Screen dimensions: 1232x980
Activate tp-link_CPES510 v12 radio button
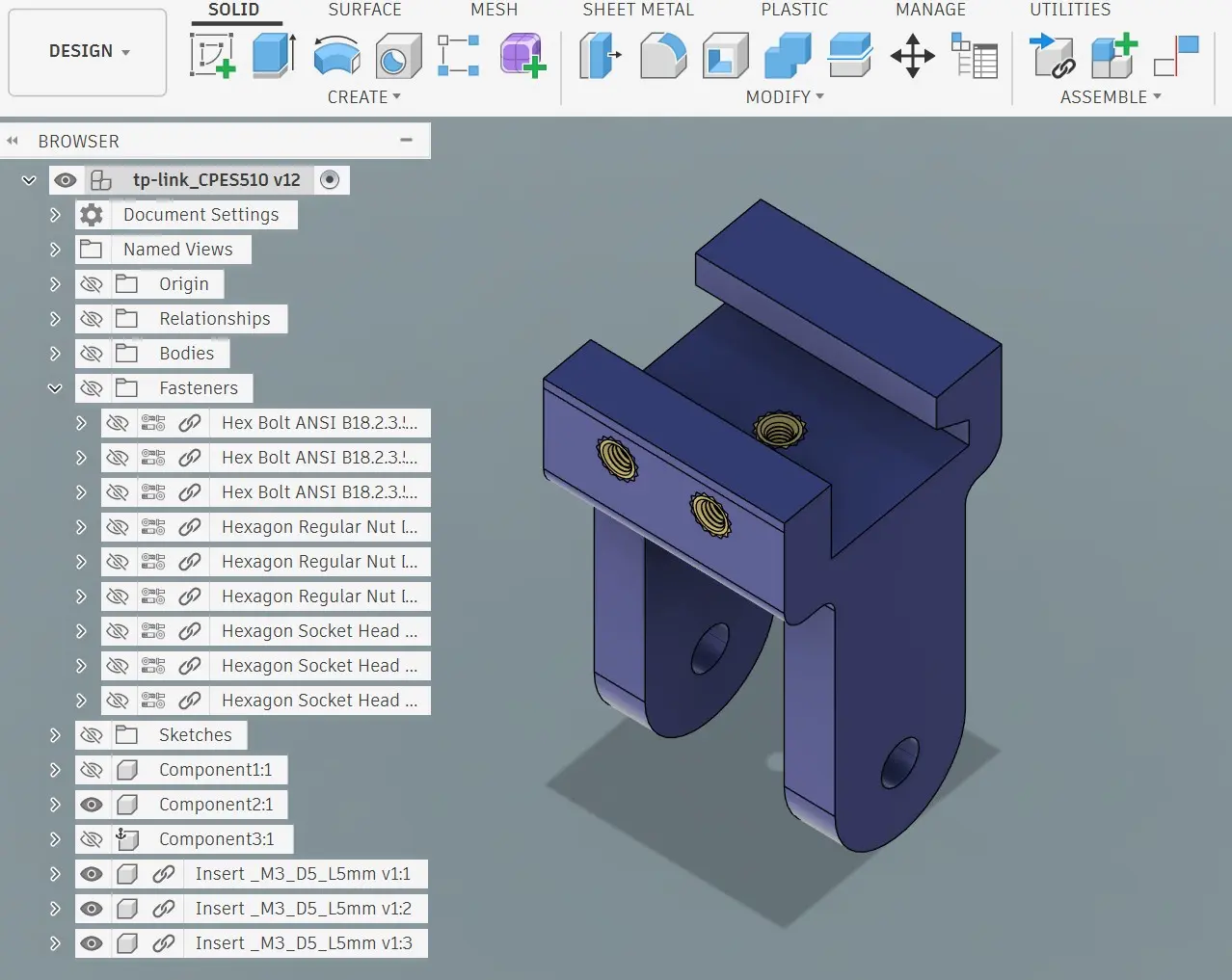[x=330, y=180]
